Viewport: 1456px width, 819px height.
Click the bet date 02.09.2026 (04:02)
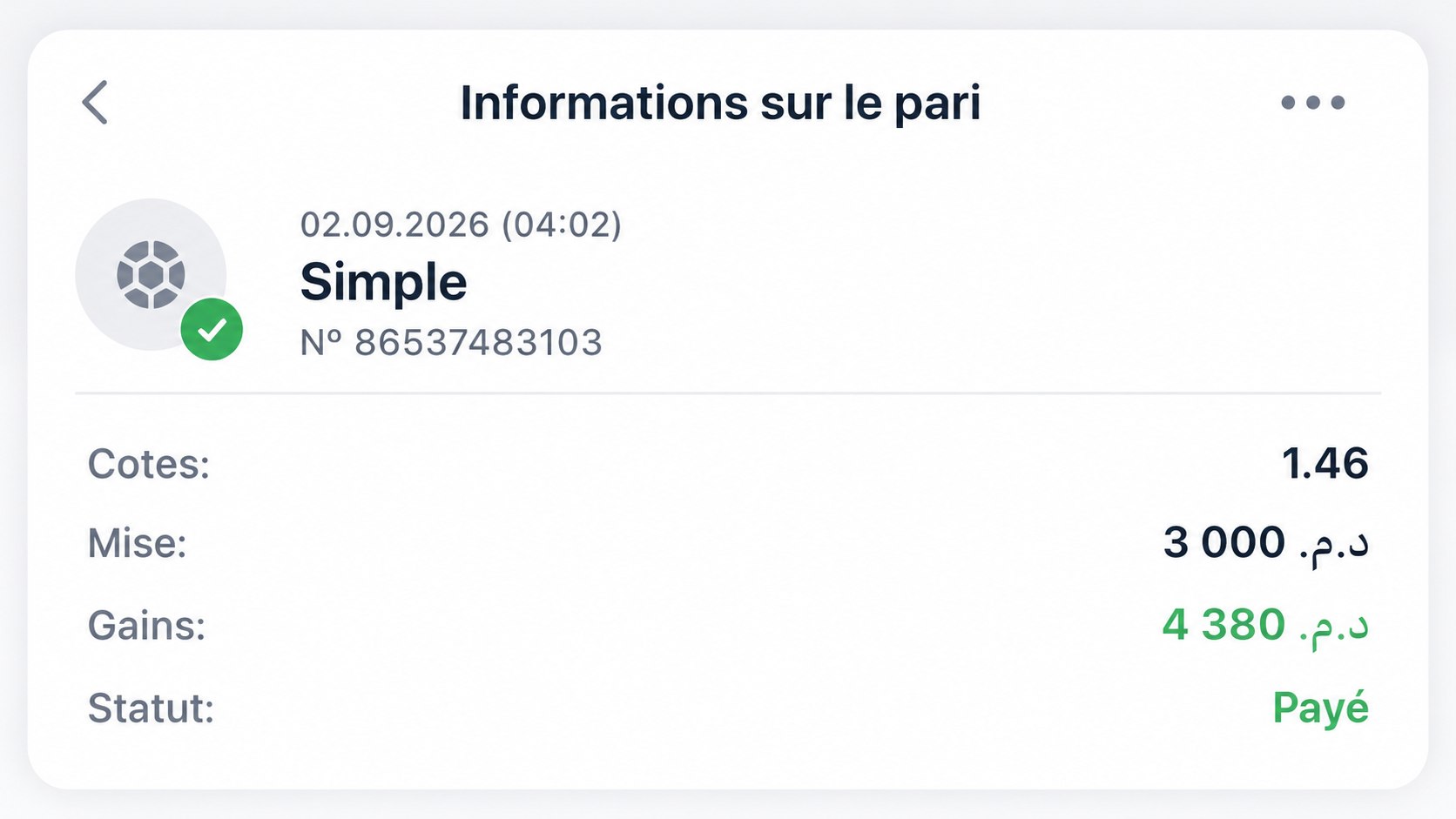point(461,225)
